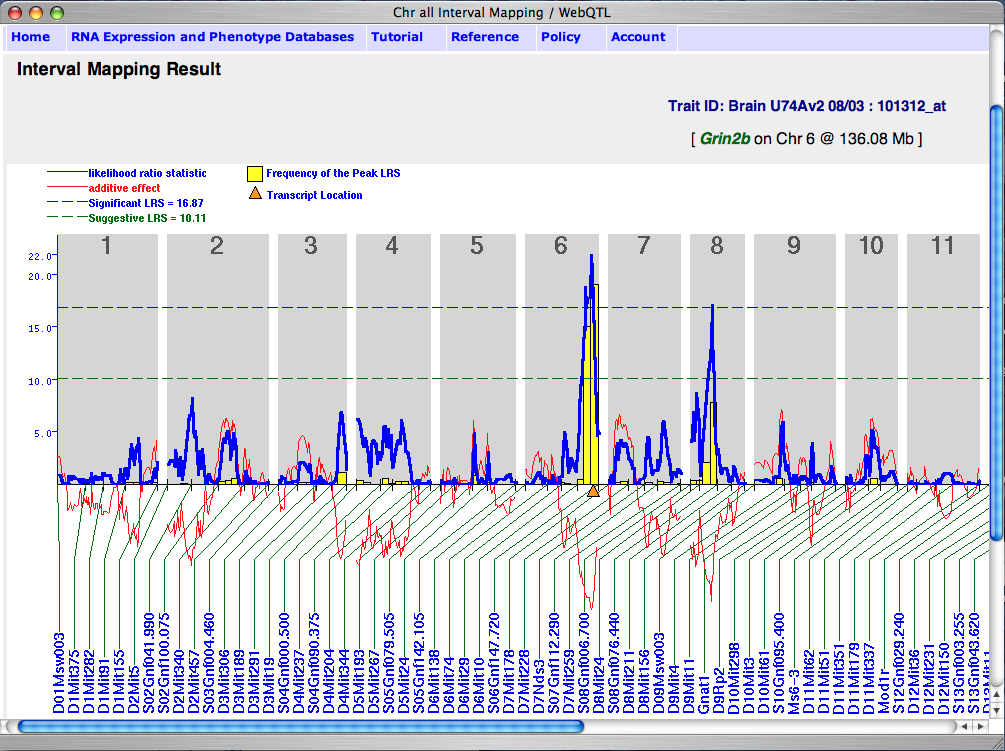1005x751 pixels.
Task: Select the chromosome 8 panel header
Action: 716,246
